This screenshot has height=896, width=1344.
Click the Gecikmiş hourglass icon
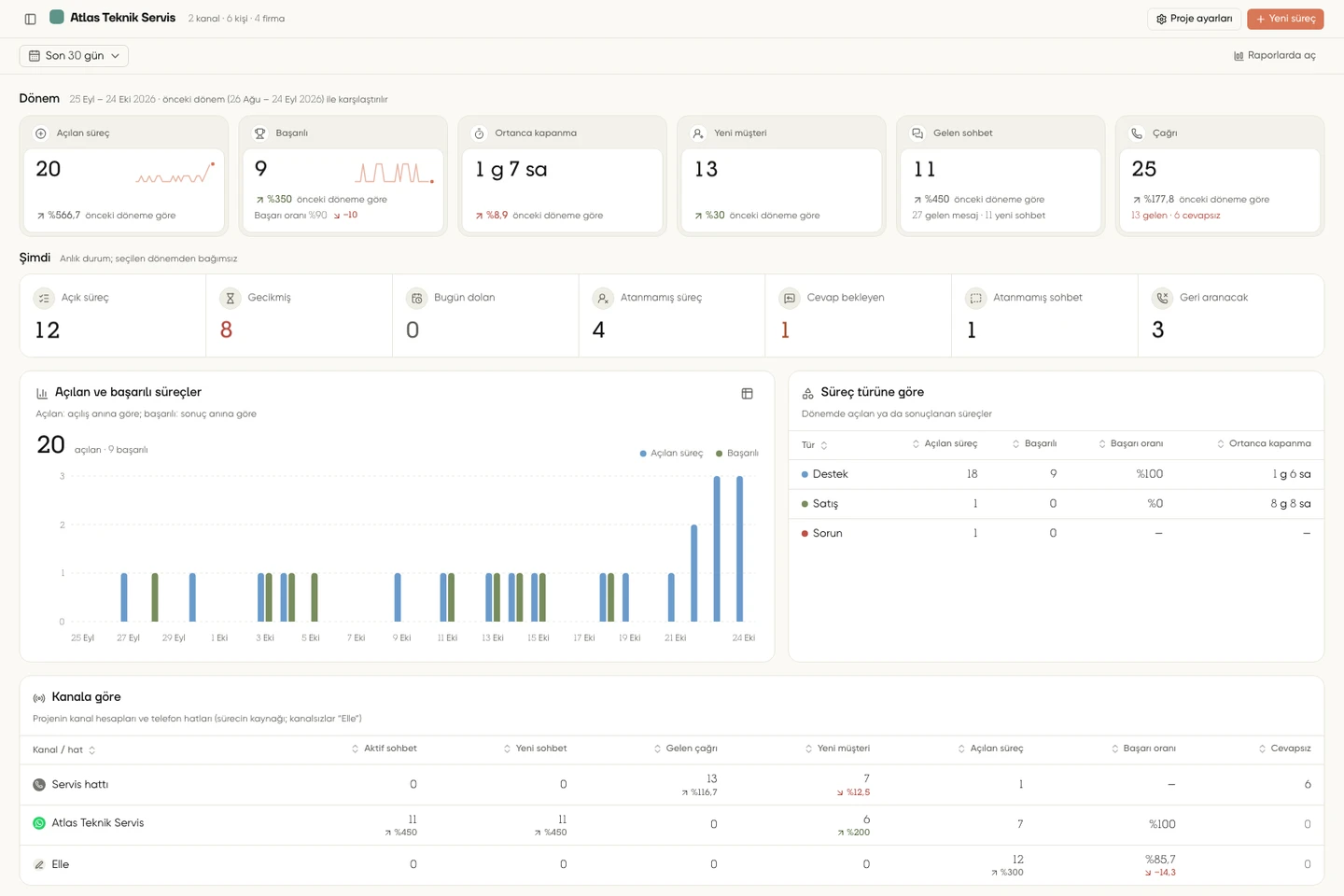(231, 298)
